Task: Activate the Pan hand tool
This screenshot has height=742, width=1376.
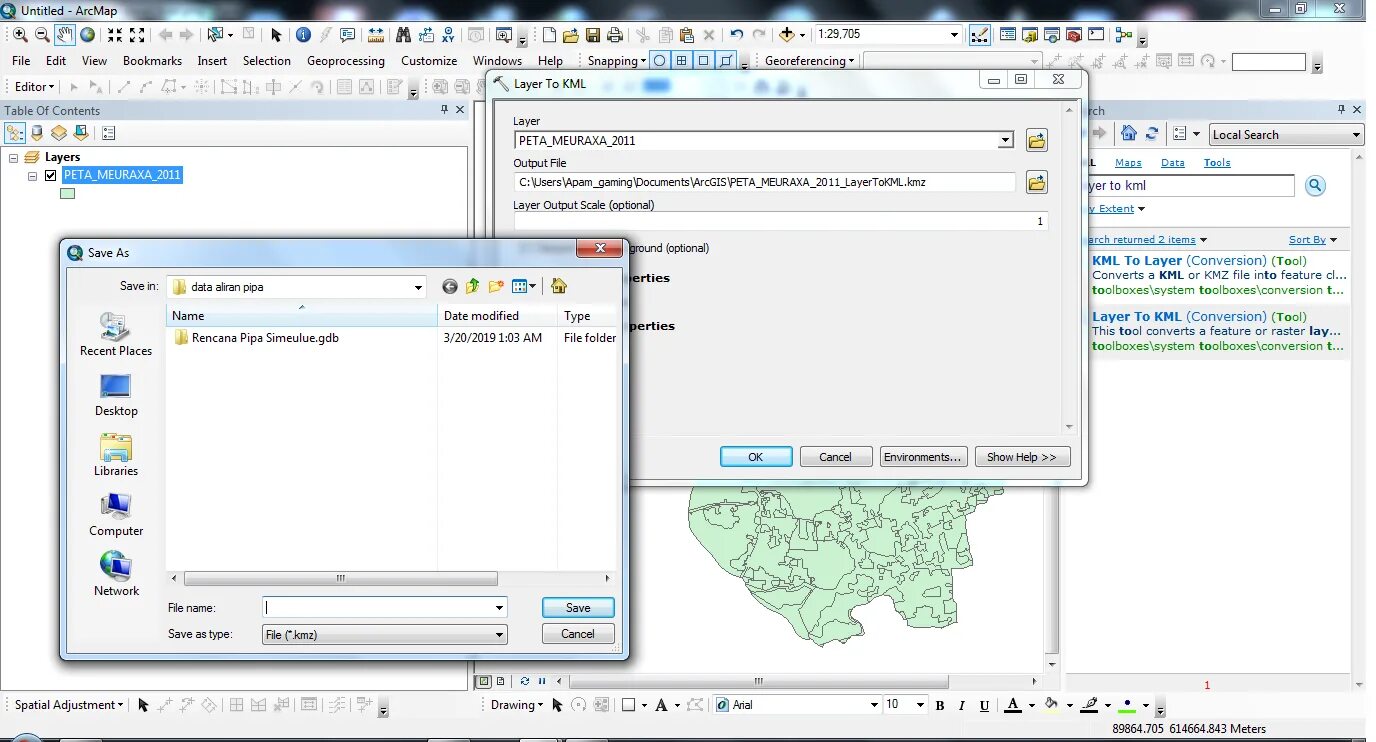Action: tap(65, 35)
